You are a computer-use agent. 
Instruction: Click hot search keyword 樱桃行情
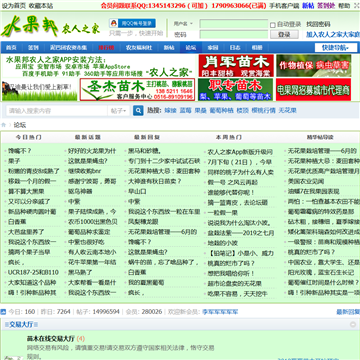click(263, 111)
